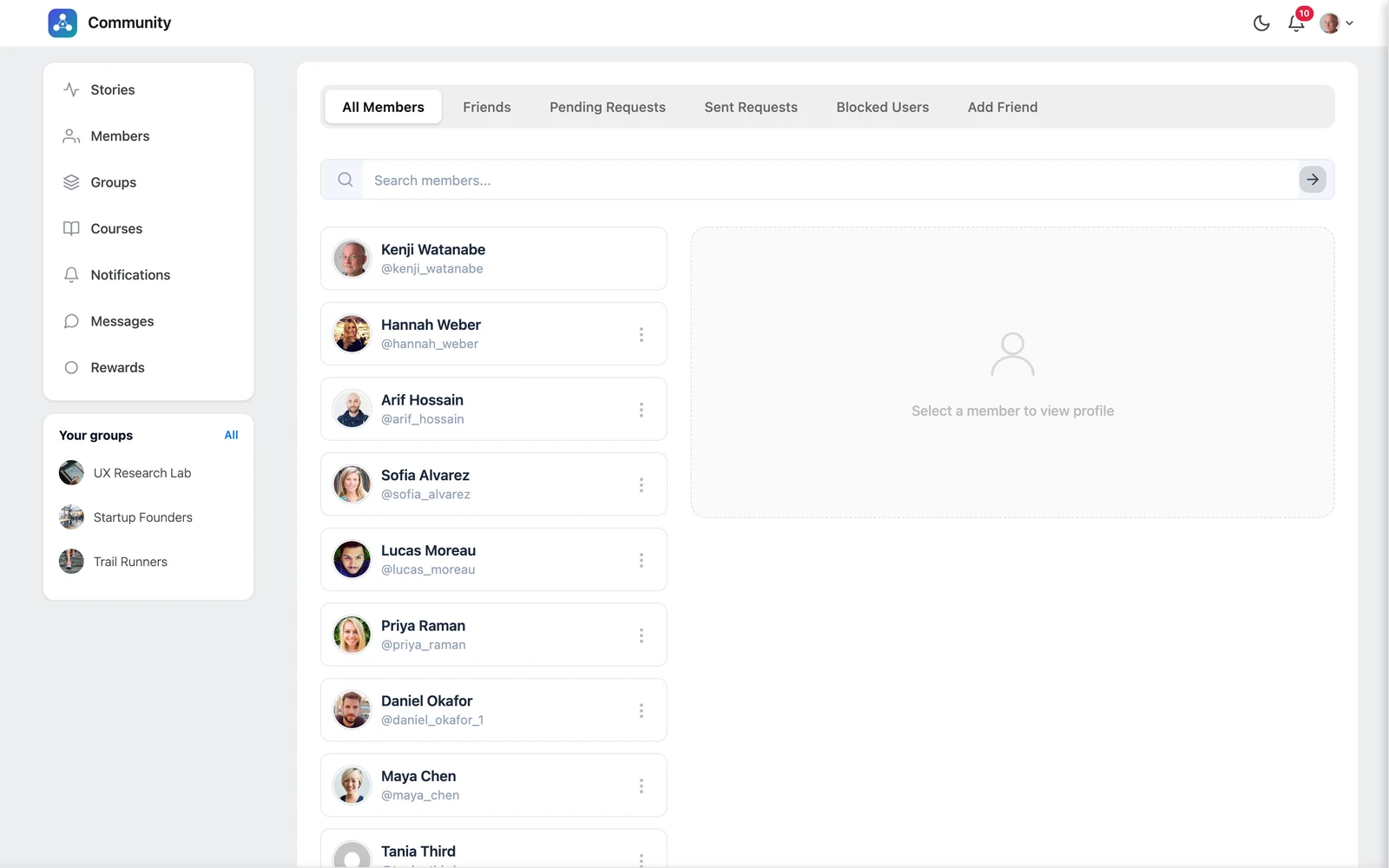The height and width of the screenshot is (868, 1389).
Task: Select Kenji Watanabe's avatar
Action: click(352, 259)
